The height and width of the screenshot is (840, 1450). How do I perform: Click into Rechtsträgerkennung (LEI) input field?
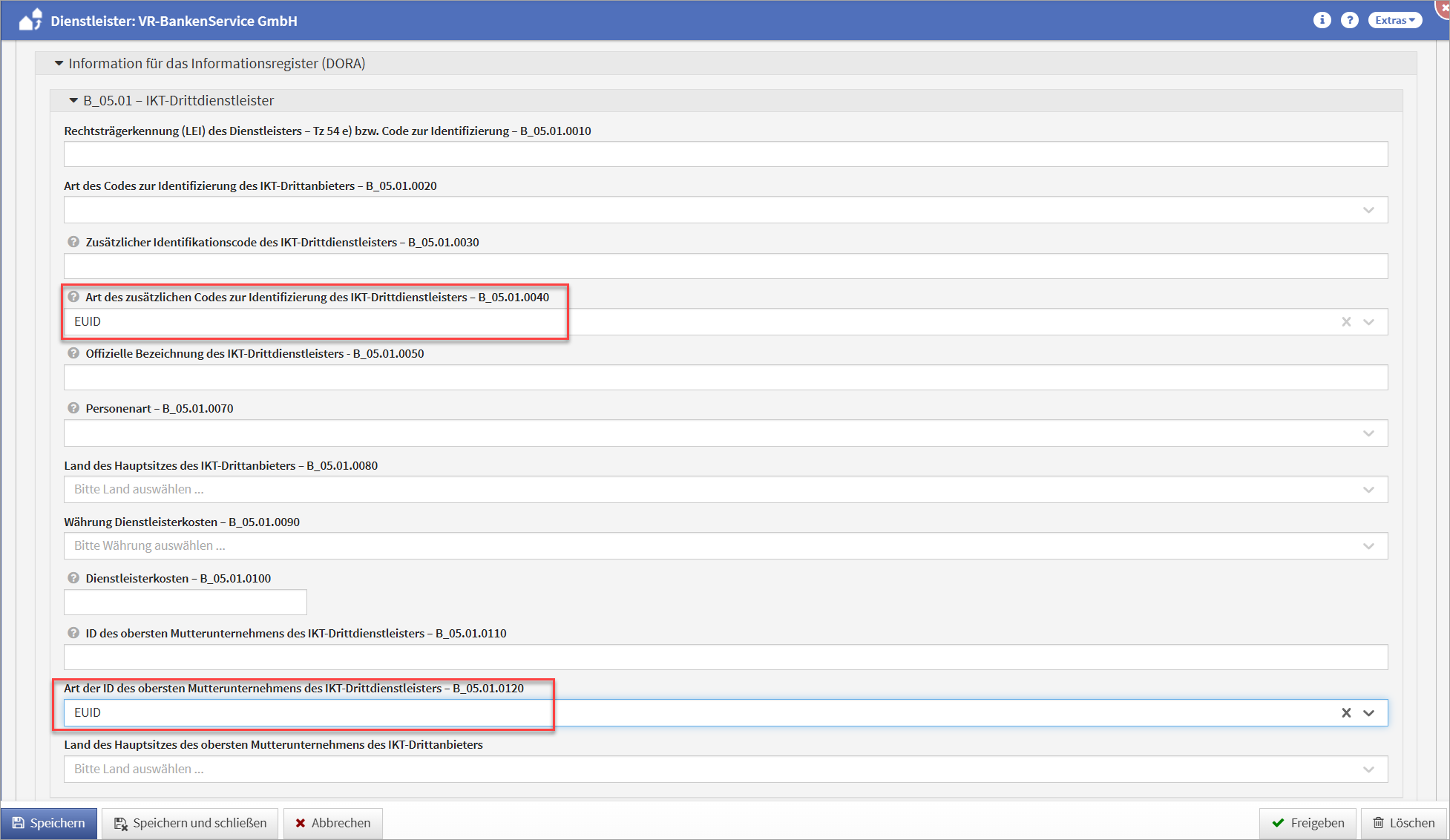(x=725, y=154)
